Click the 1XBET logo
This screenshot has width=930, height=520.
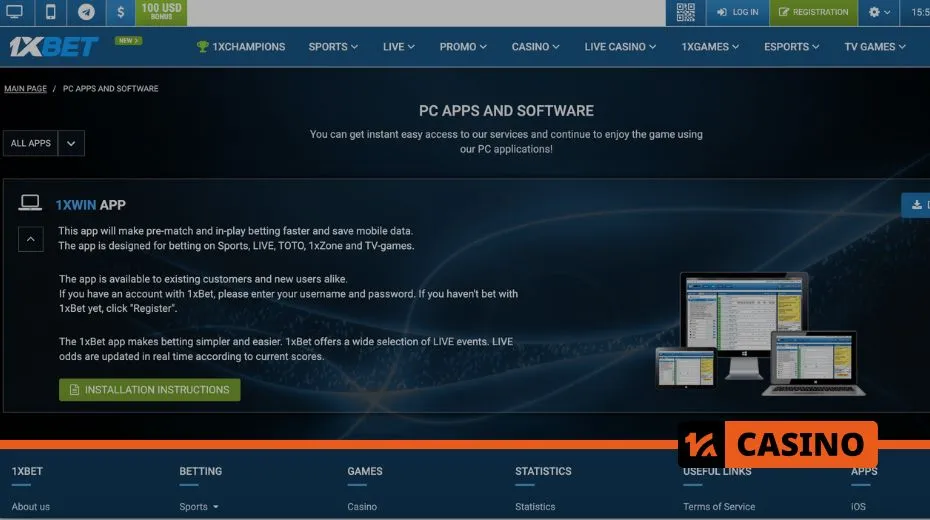pos(53,46)
